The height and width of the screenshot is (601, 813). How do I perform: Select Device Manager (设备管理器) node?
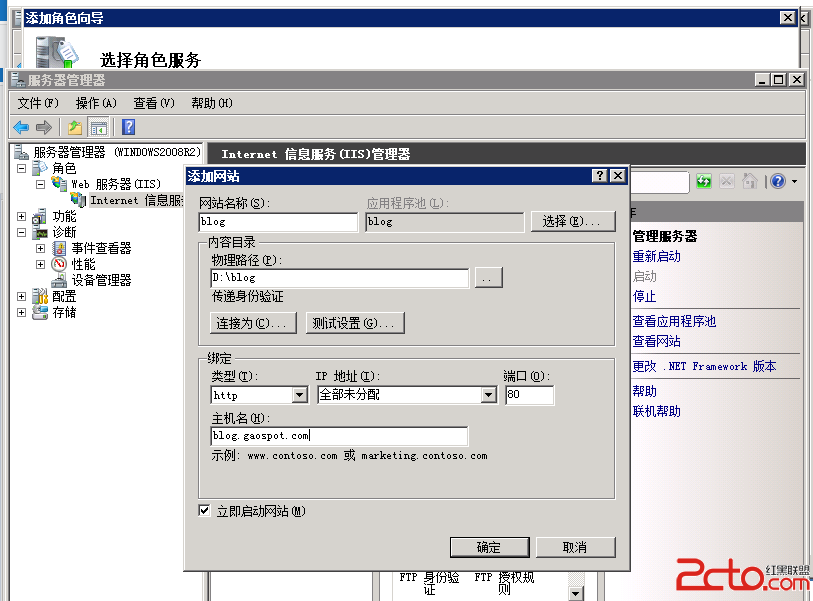pyautogui.click(x=101, y=281)
